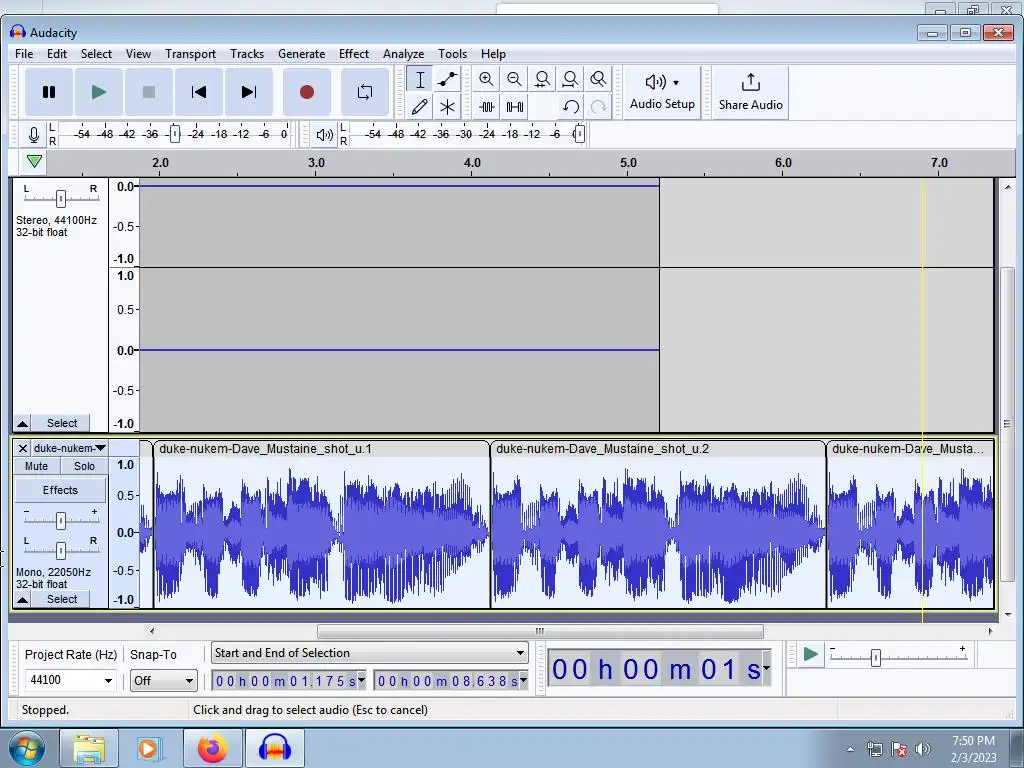The image size is (1024, 768).
Task: Click the Zoom Out magnifier
Action: click(514, 80)
